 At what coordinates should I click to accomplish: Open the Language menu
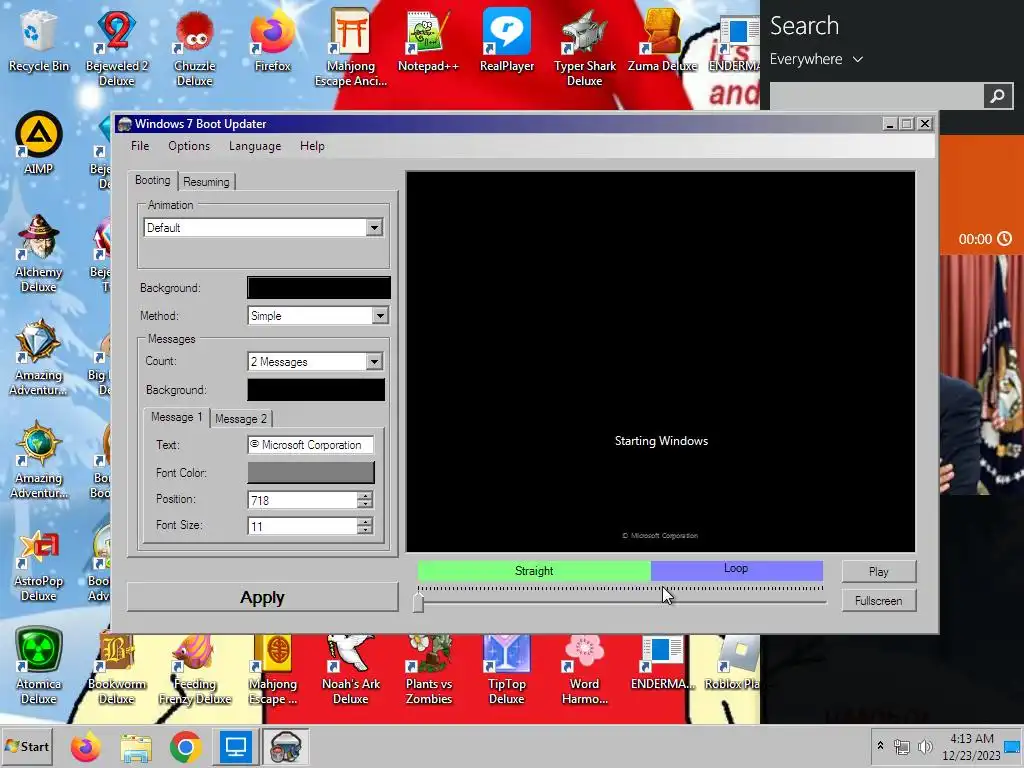click(x=255, y=146)
